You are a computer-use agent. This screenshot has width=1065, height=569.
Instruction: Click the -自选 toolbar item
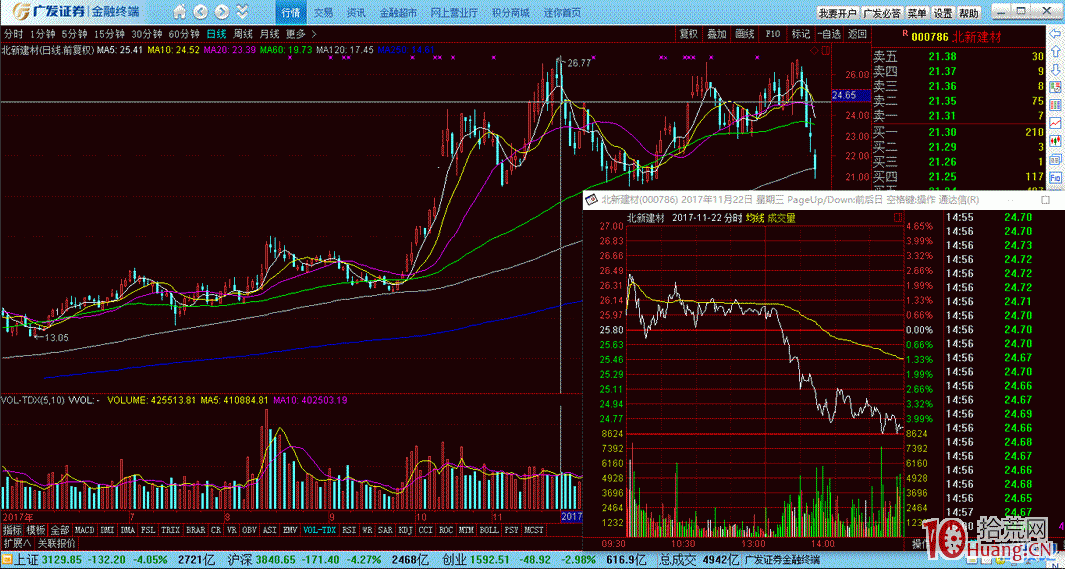click(x=829, y=34)
